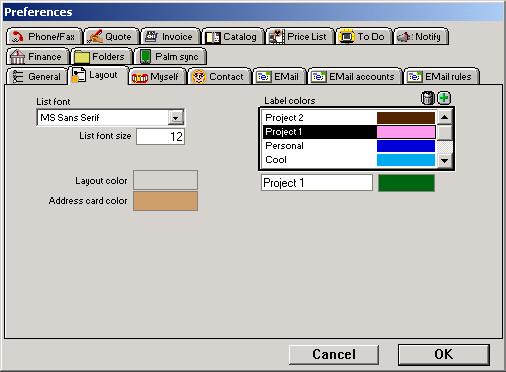Click the Layout tab page icon
506x372 pixels.
pos(79,75)
